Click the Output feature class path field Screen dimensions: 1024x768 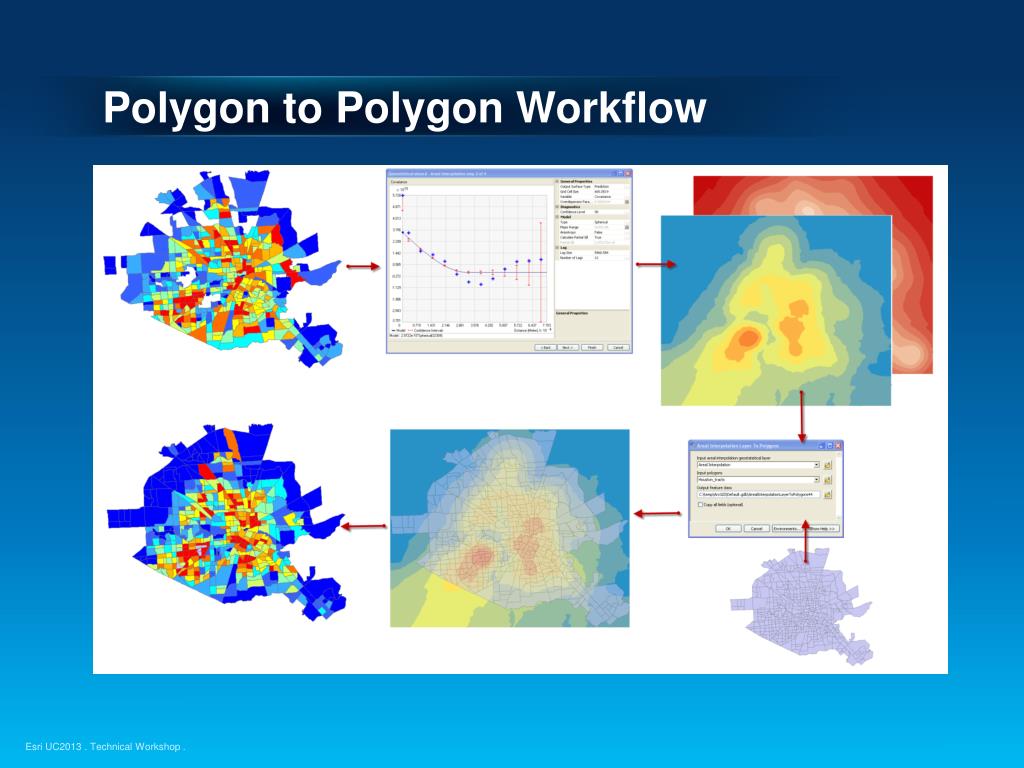[758, 494]
